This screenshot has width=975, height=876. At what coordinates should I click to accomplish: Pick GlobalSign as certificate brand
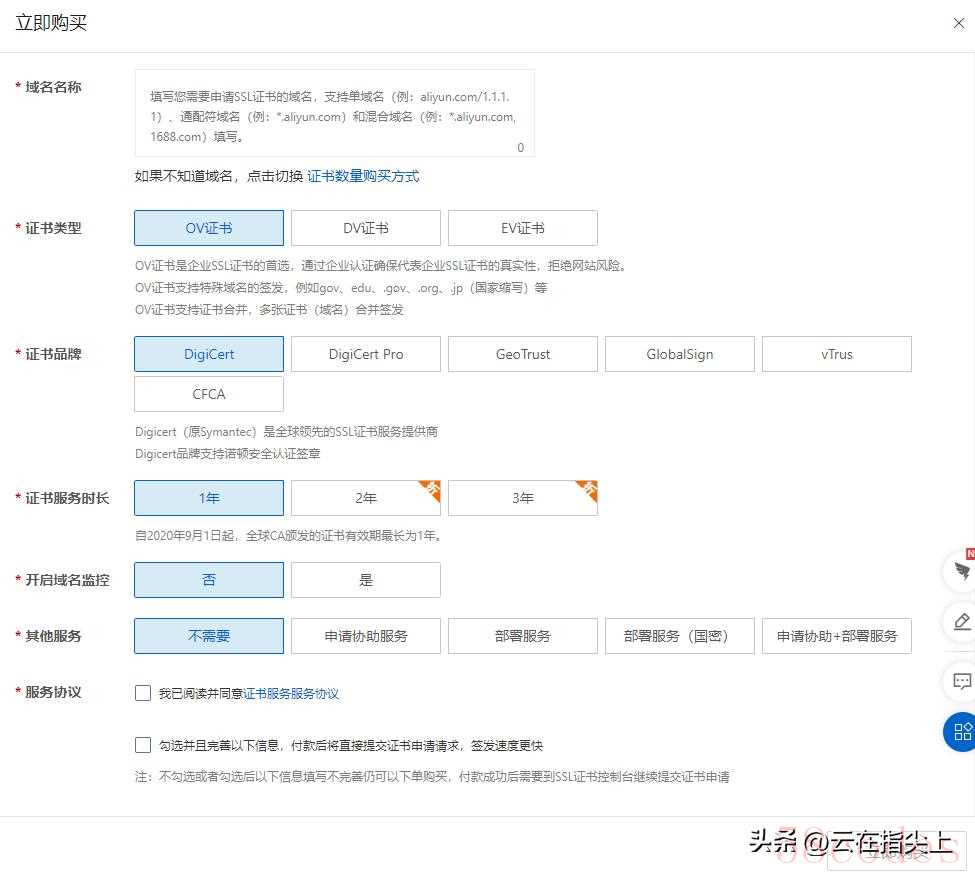click(679, 354)
